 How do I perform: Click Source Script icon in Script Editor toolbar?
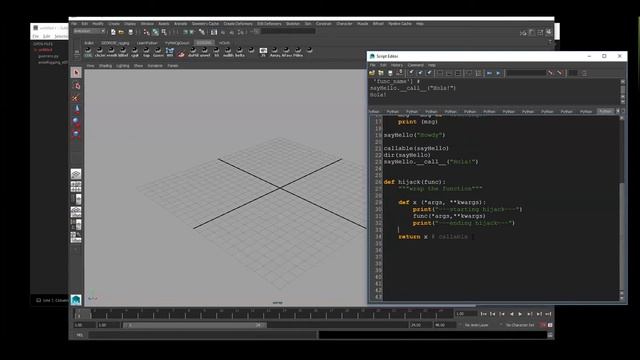(x=381, y=73)
